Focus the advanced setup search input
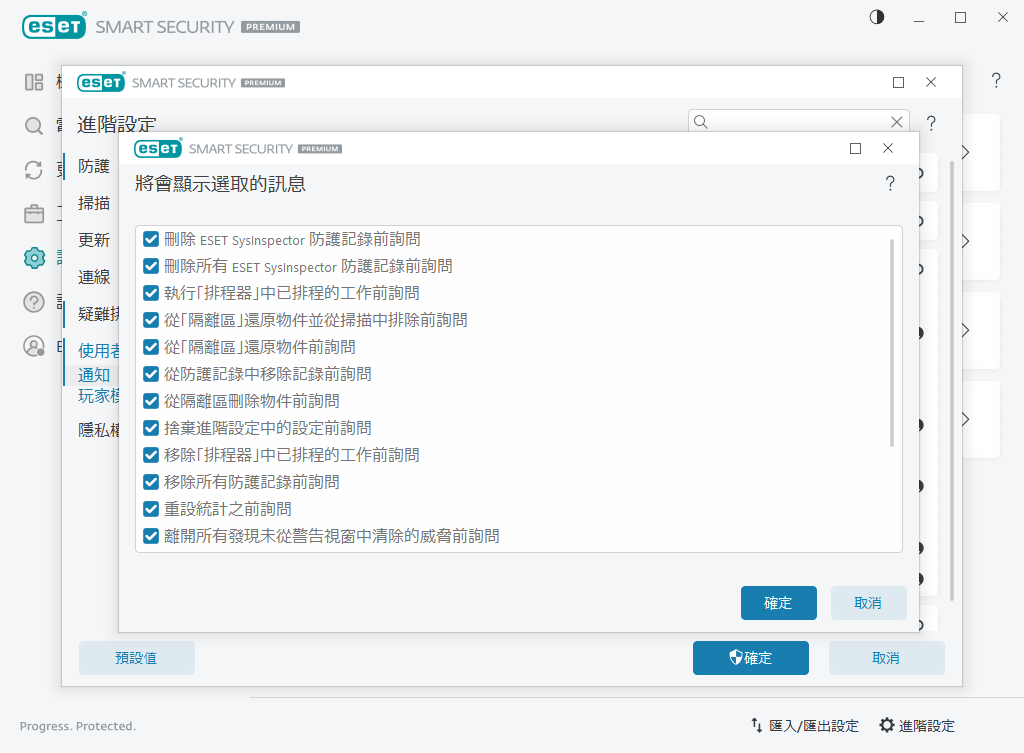The height and width of the screenshot is (753, 1024). [798, 122]
